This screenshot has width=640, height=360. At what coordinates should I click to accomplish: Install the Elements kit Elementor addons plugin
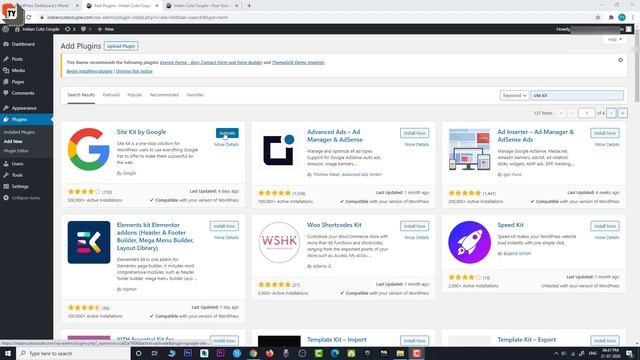pos(224,226)
